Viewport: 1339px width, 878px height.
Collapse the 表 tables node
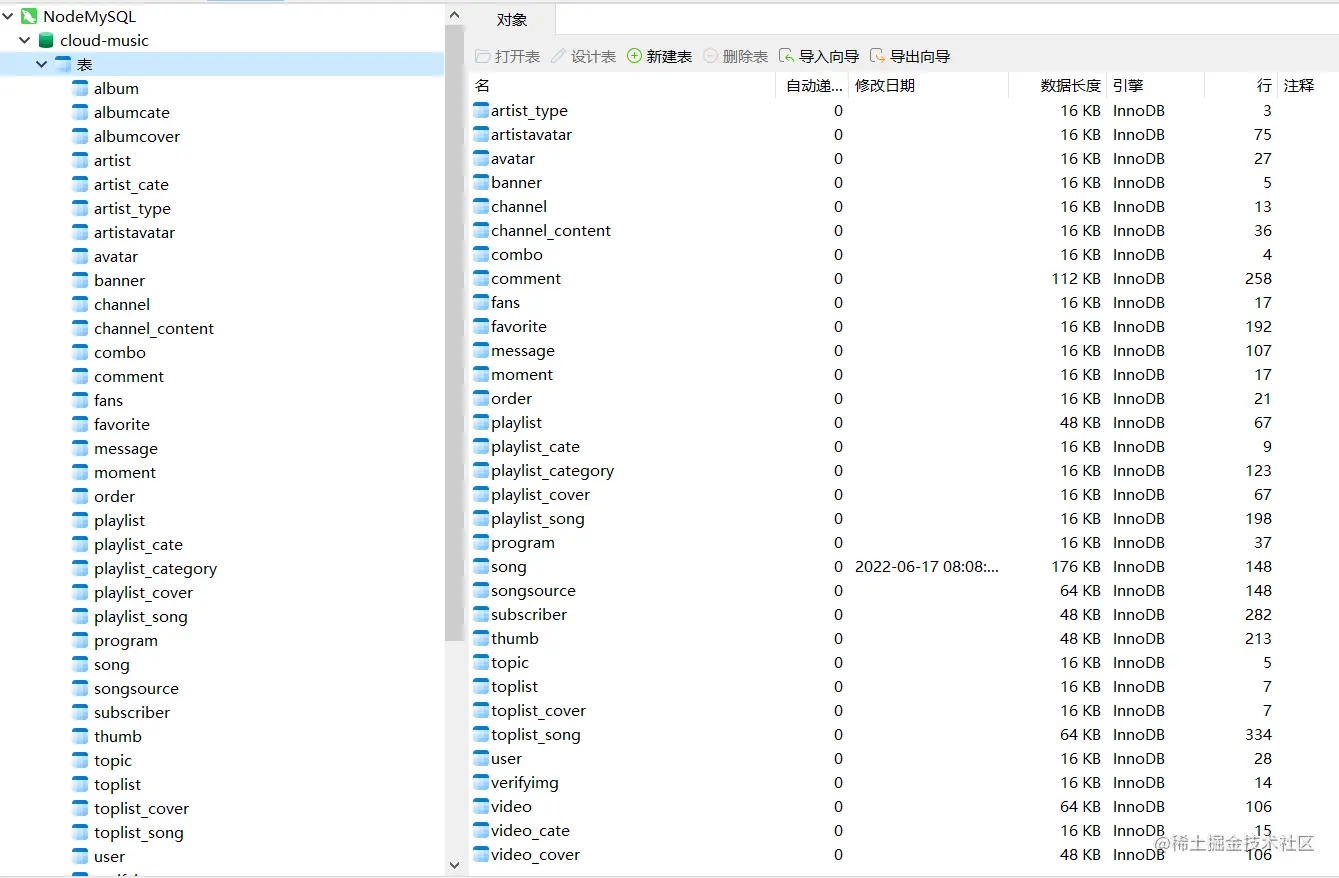[x=41, y=64]
